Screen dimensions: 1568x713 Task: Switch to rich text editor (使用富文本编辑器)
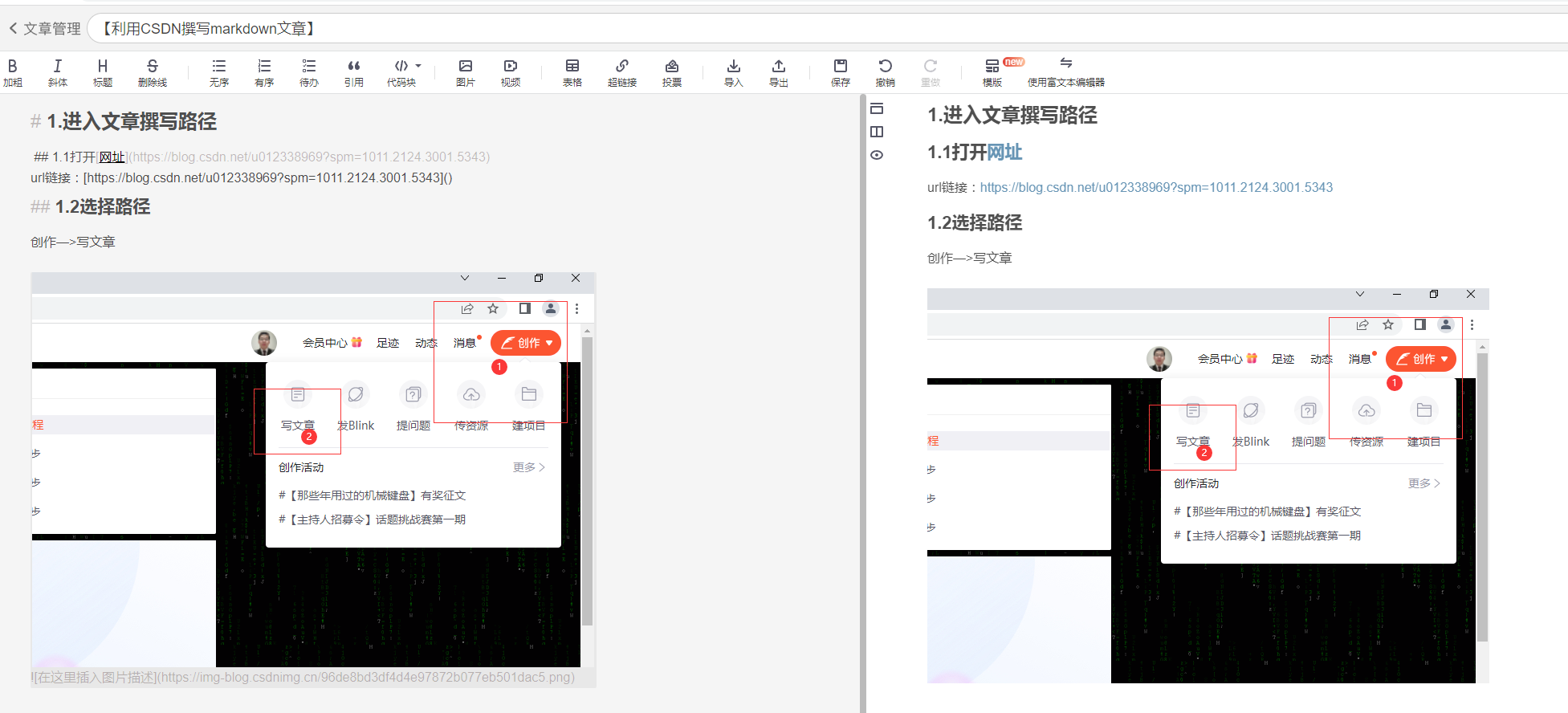coord(1066,72)
